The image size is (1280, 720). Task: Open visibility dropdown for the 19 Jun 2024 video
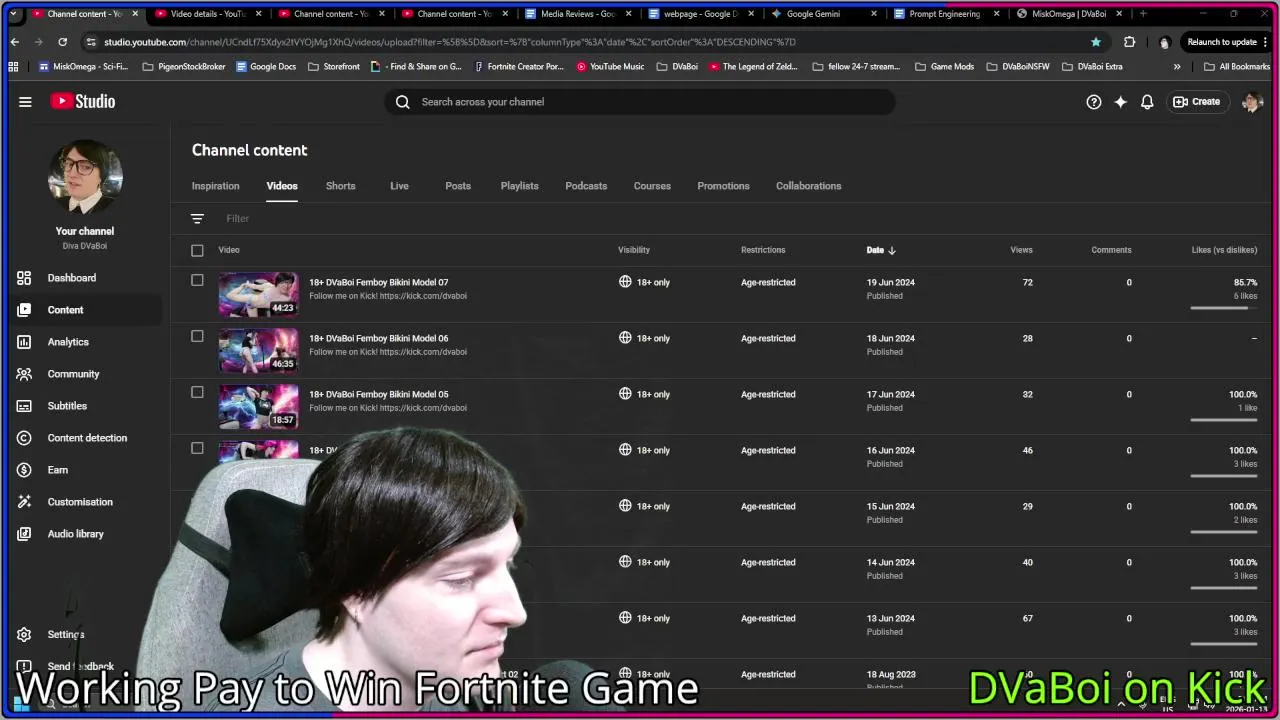click(x=644, y=282)
